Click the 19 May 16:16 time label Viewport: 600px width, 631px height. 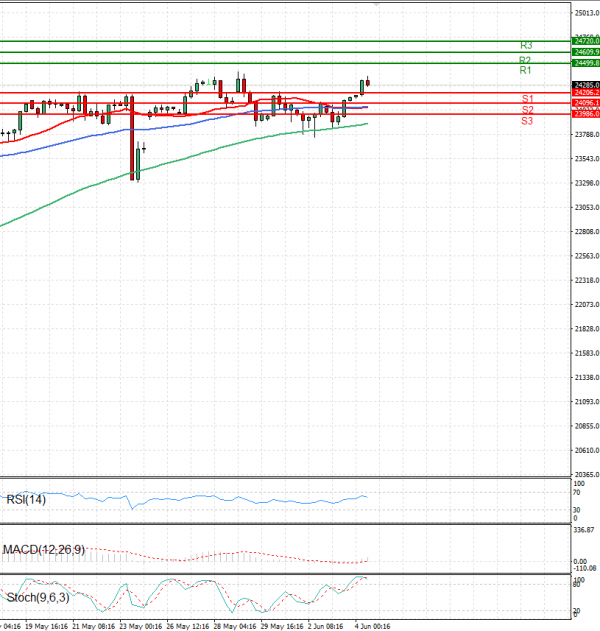(x=46, y=627)
